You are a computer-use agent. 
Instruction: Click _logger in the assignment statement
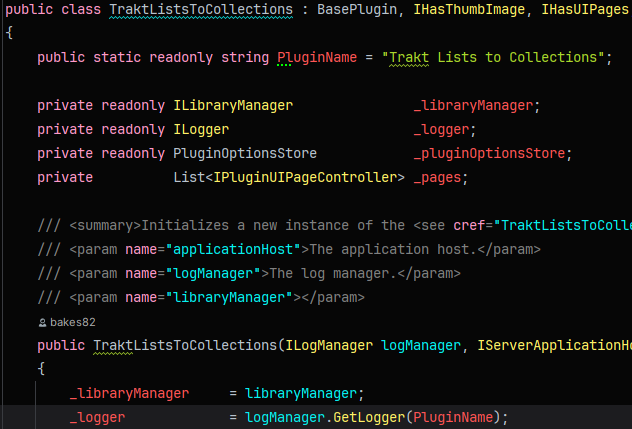97,417
